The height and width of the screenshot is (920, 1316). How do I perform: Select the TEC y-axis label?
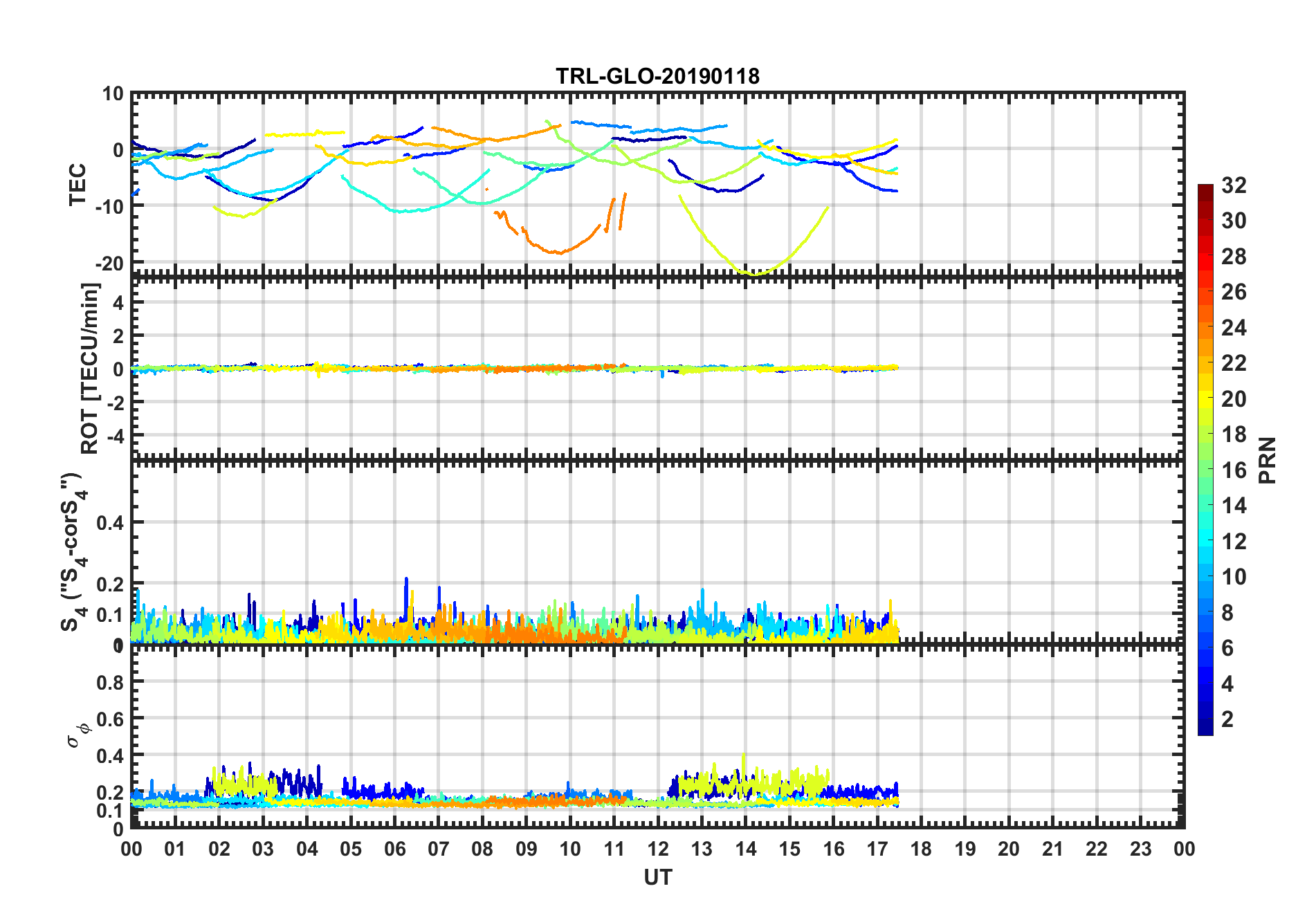[x=77, y=184]
